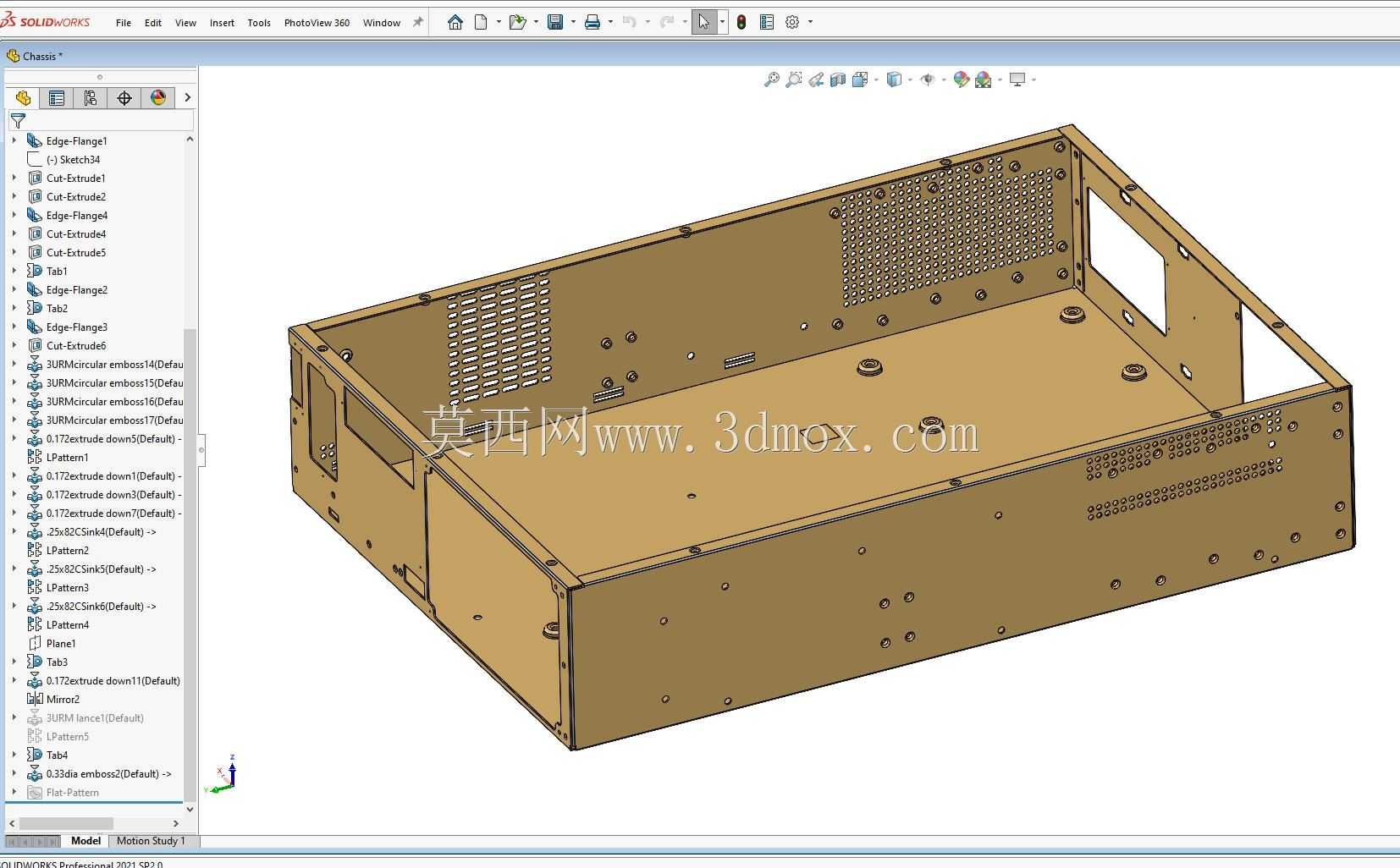Screen dimensions: 1400x868
Task: Open the Window menu
Action: [382, 23]
